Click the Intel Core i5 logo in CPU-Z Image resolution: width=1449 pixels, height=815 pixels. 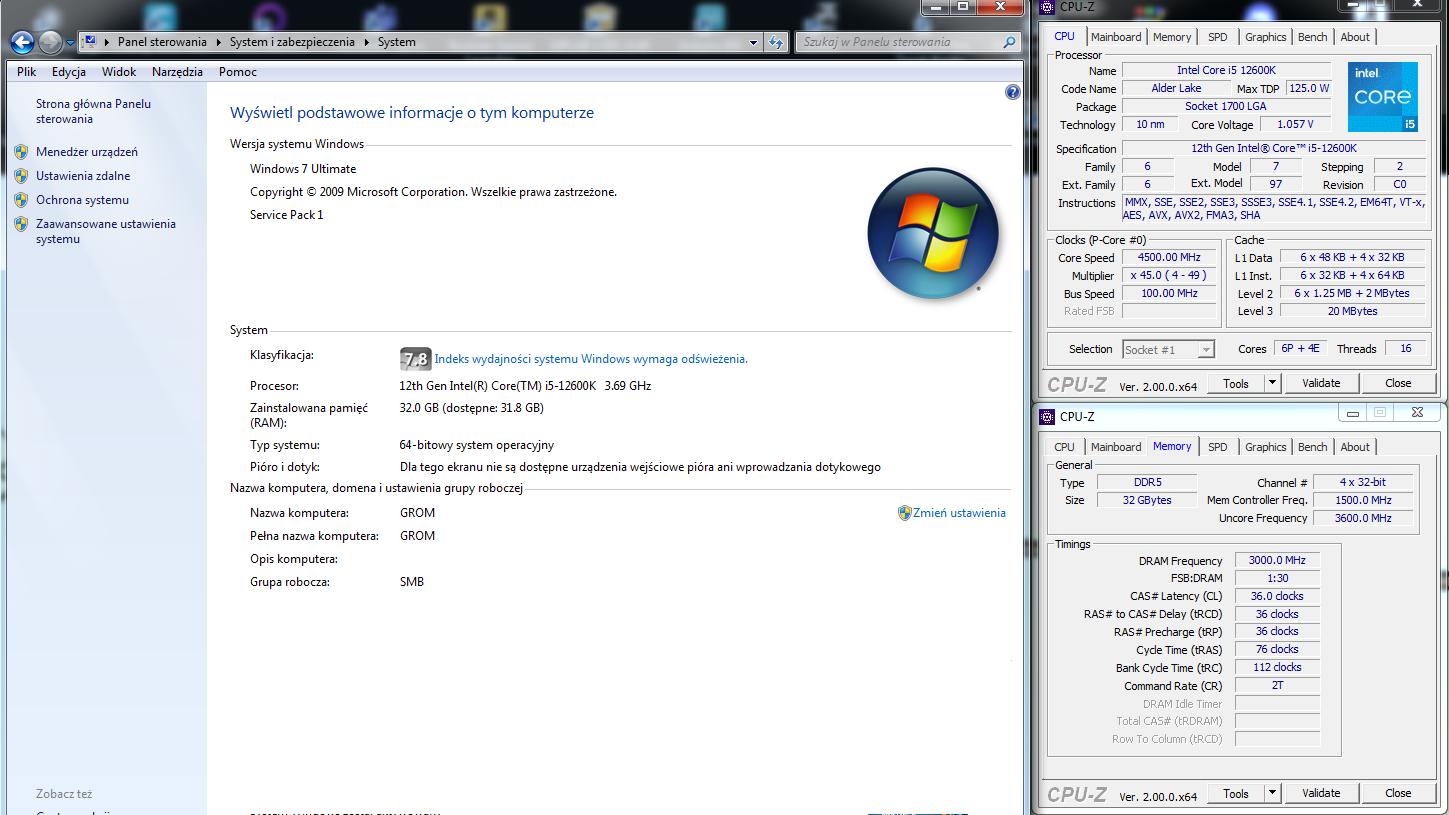[x=1383, y=97]
